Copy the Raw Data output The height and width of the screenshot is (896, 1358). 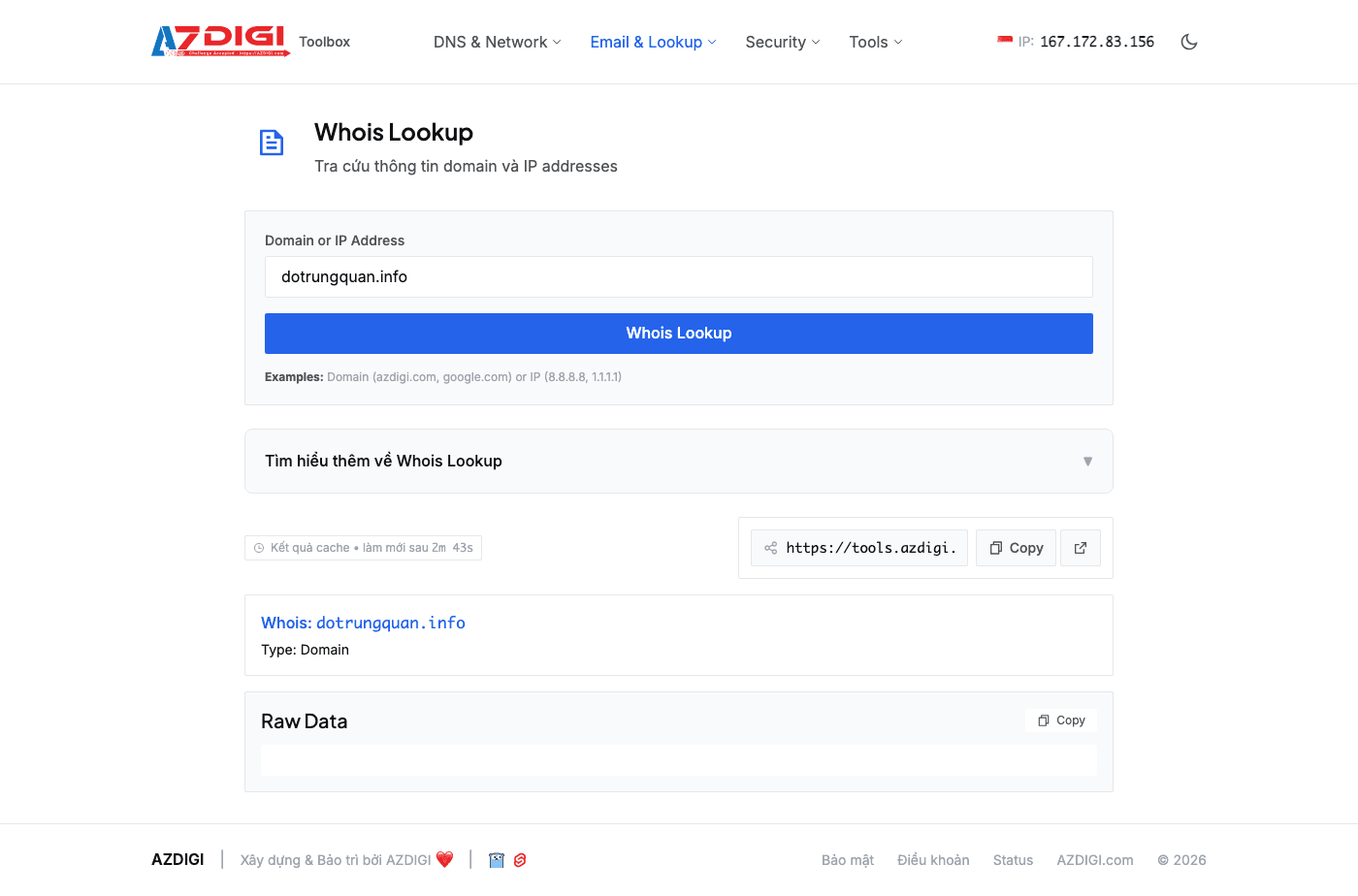pos(1061,720)
